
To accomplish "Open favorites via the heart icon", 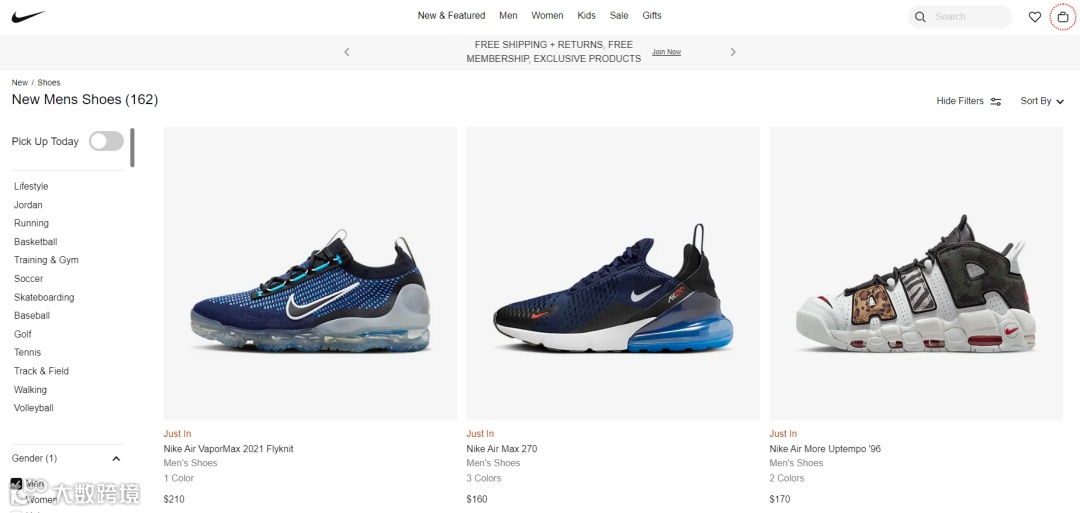I will pos(1035,17).
